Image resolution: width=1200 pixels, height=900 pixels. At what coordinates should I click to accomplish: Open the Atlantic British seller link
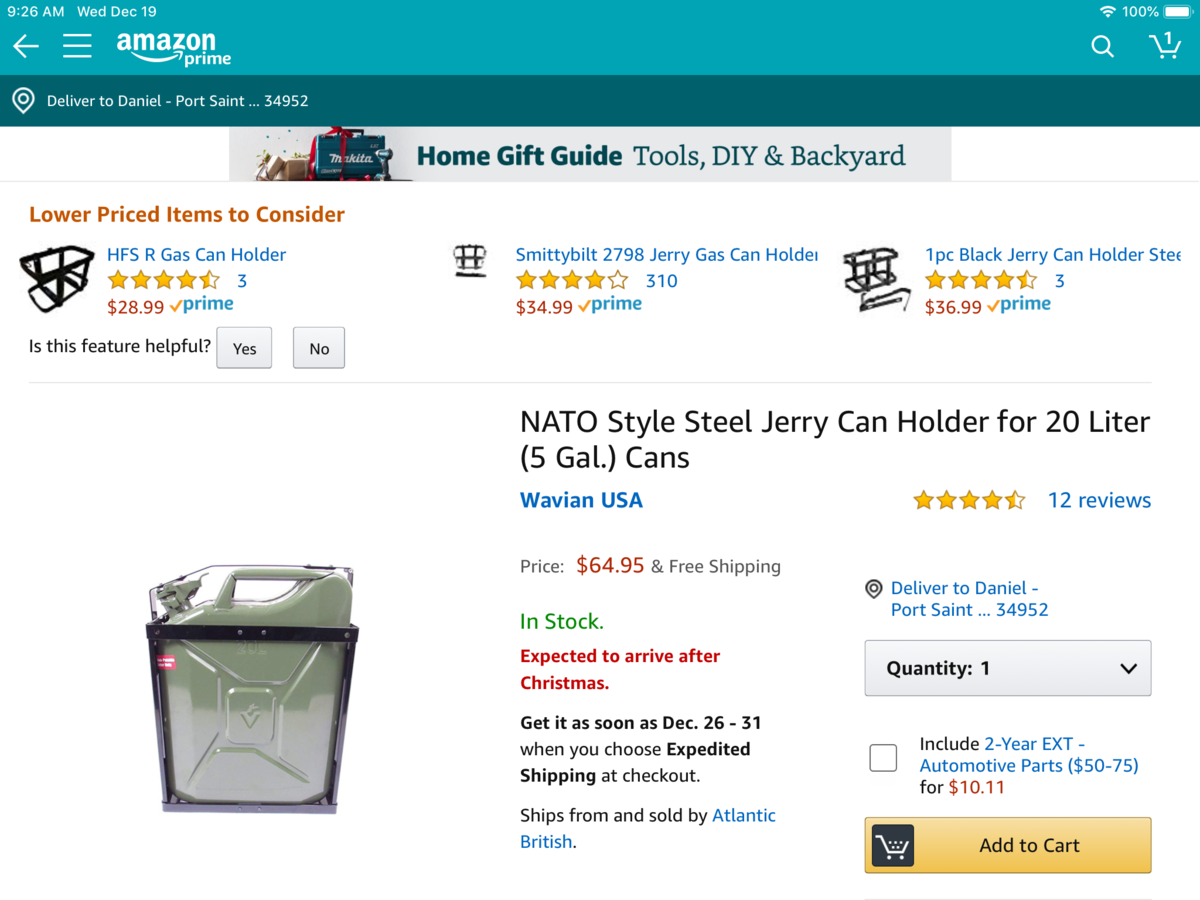tap(743, 816)
